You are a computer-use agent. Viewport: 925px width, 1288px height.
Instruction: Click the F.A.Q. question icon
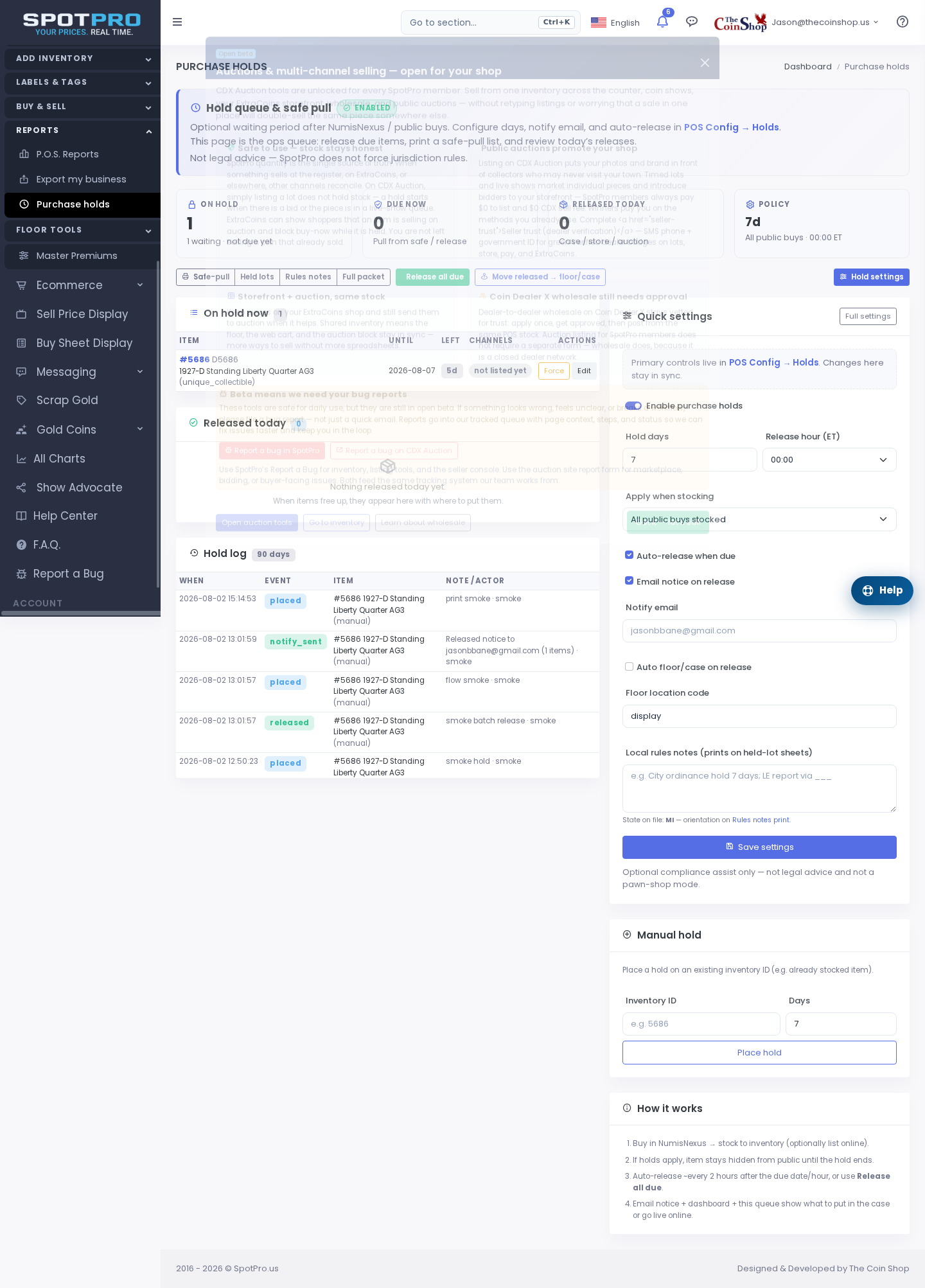(x=21, y=545)
